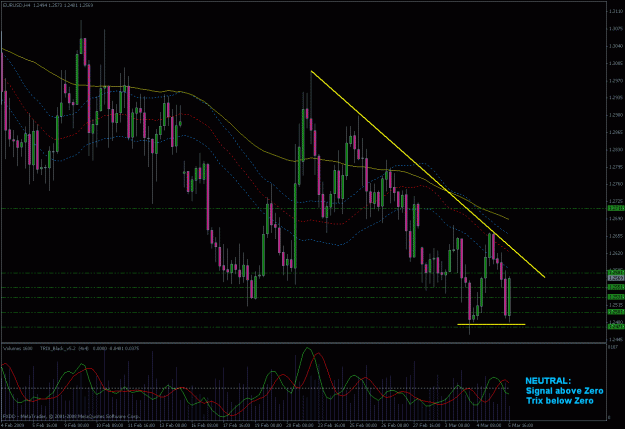The width and height of the screenshot is (625, 429).
Task: Click the '17 Feb 16:00' time axis label
Action: coord(236,425)
